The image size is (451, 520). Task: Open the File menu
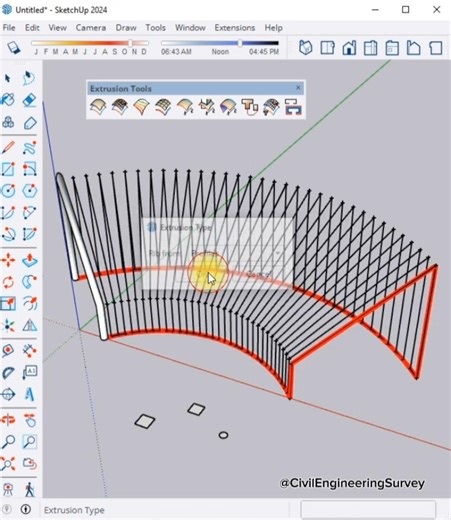click(x=9, y=28)
